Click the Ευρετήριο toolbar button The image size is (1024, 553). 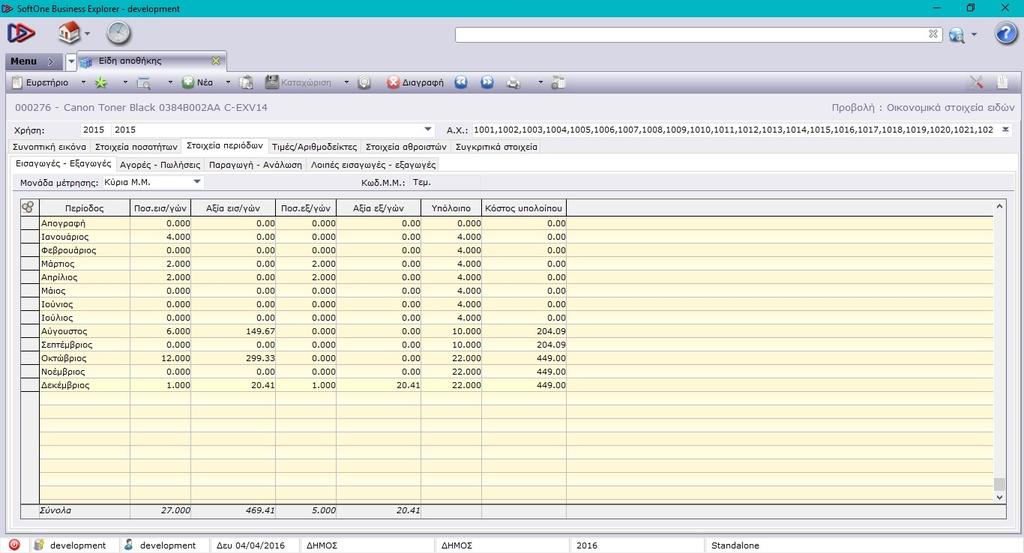point(40,83)
